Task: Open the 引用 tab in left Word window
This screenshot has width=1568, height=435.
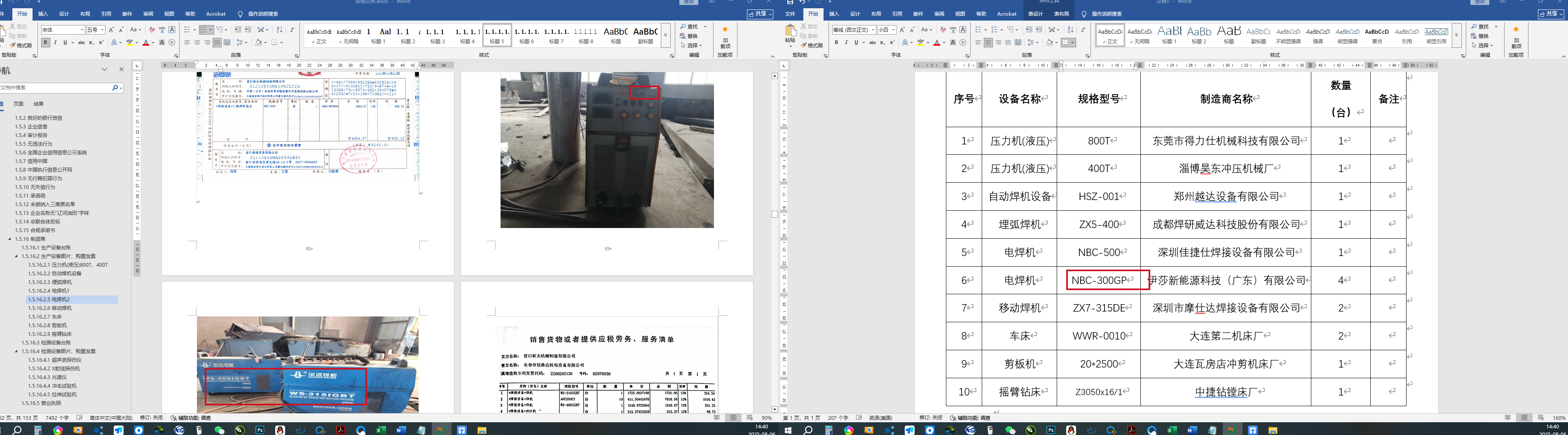Action: tap(106, 14)
